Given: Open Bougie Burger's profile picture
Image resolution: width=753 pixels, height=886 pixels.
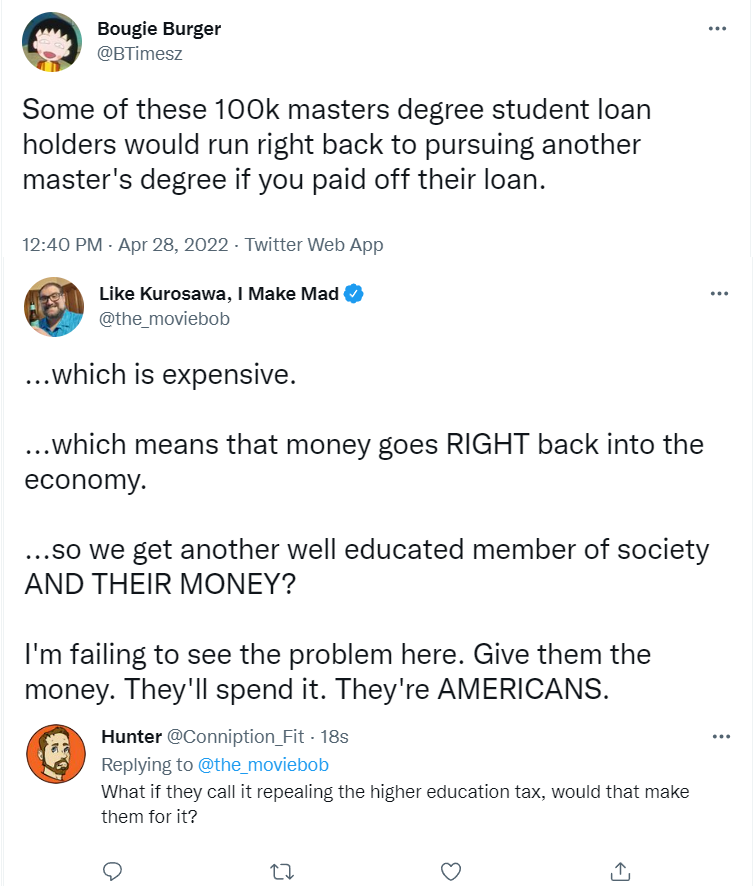Looking at the screenshot, I should [52, 42].
